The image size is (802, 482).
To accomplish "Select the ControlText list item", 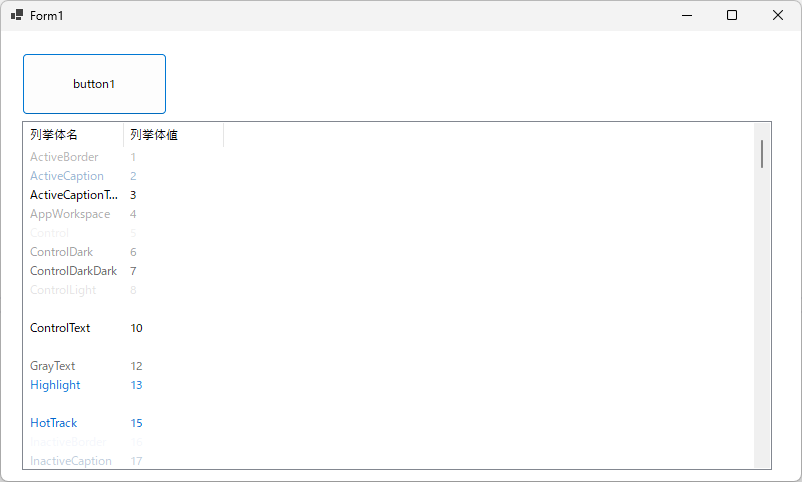I will click(60, 328).
